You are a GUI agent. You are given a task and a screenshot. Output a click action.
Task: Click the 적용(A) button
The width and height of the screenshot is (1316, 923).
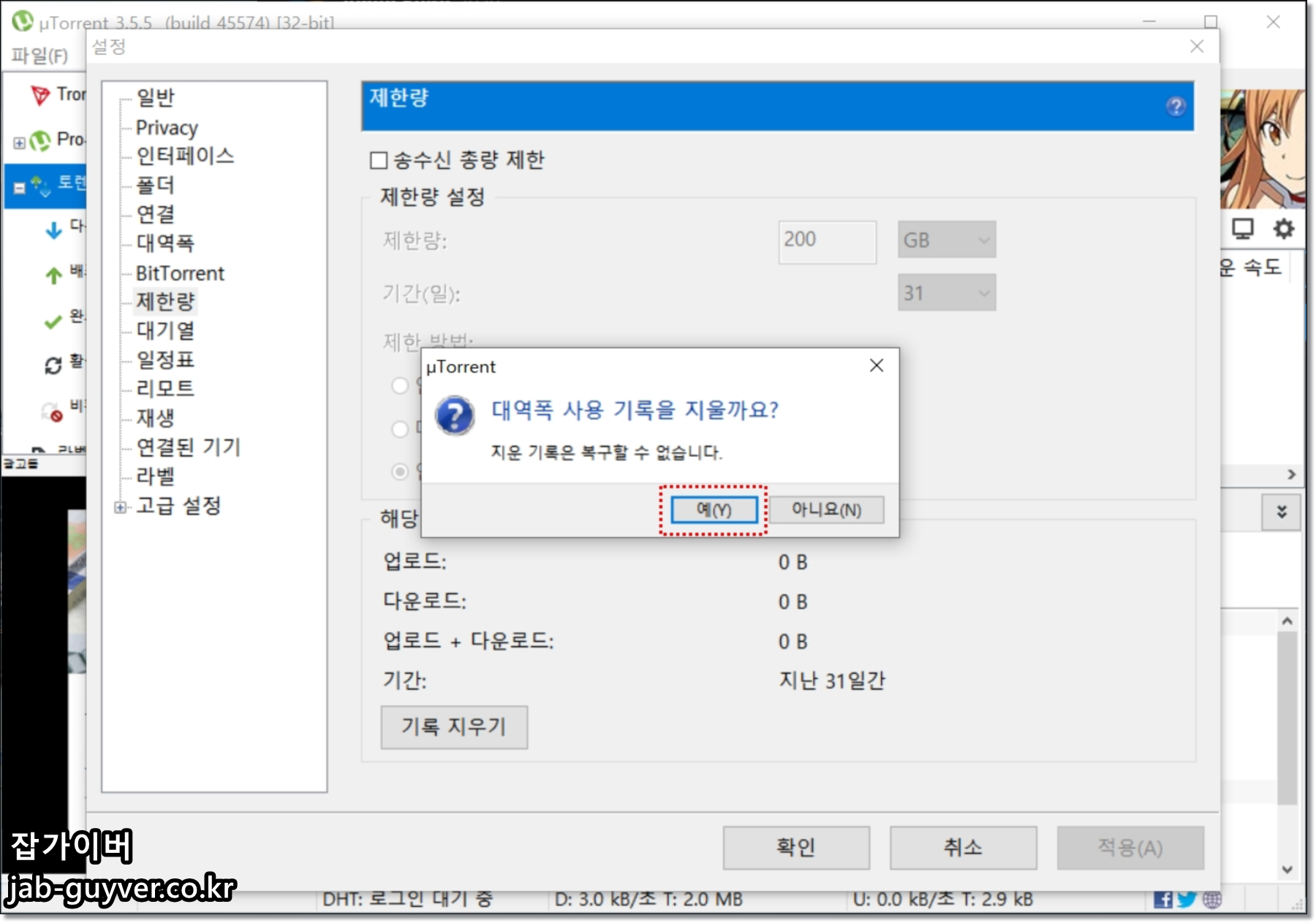(x=1130, y=848)
